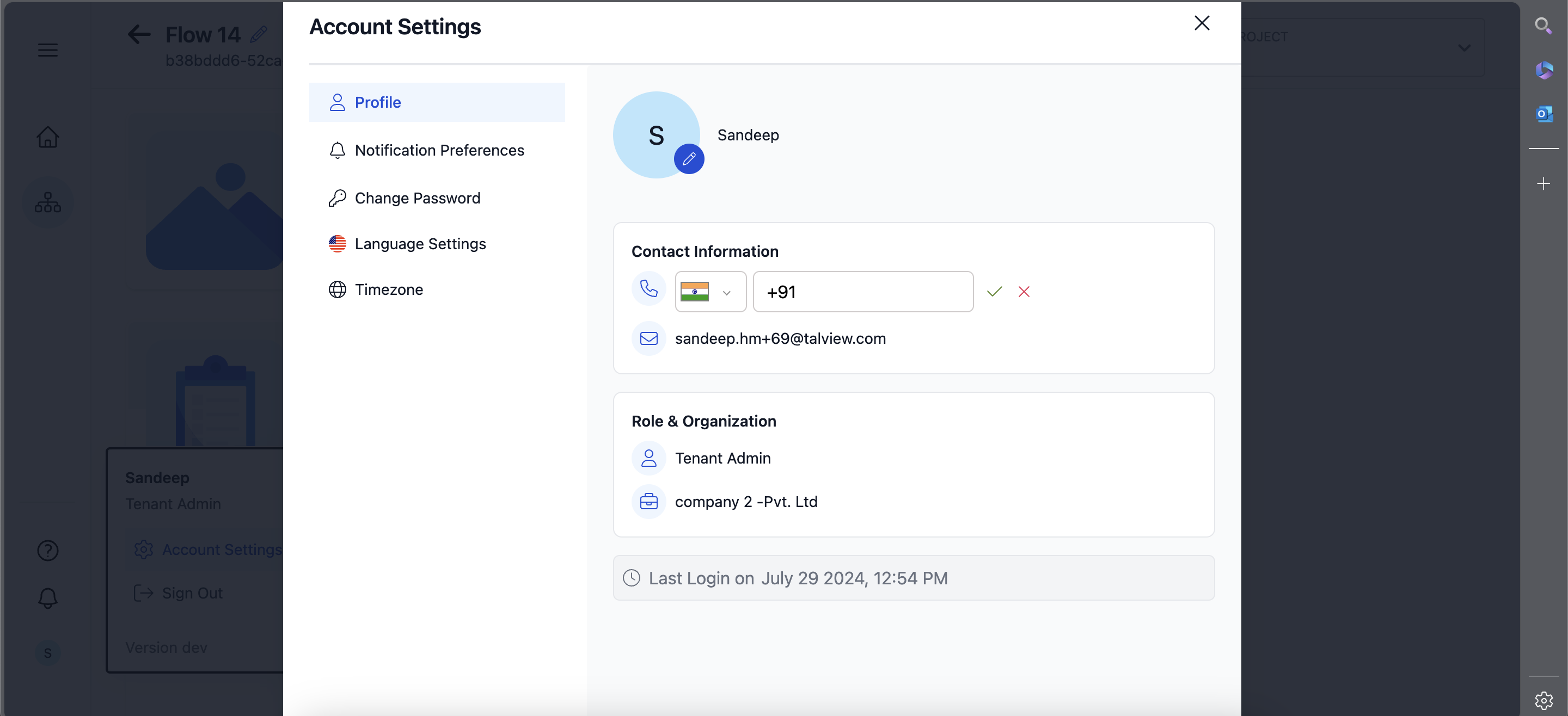
Task: Click the browser sidebar search icon
Action: pyautogui.click(x=1542, y=26)
